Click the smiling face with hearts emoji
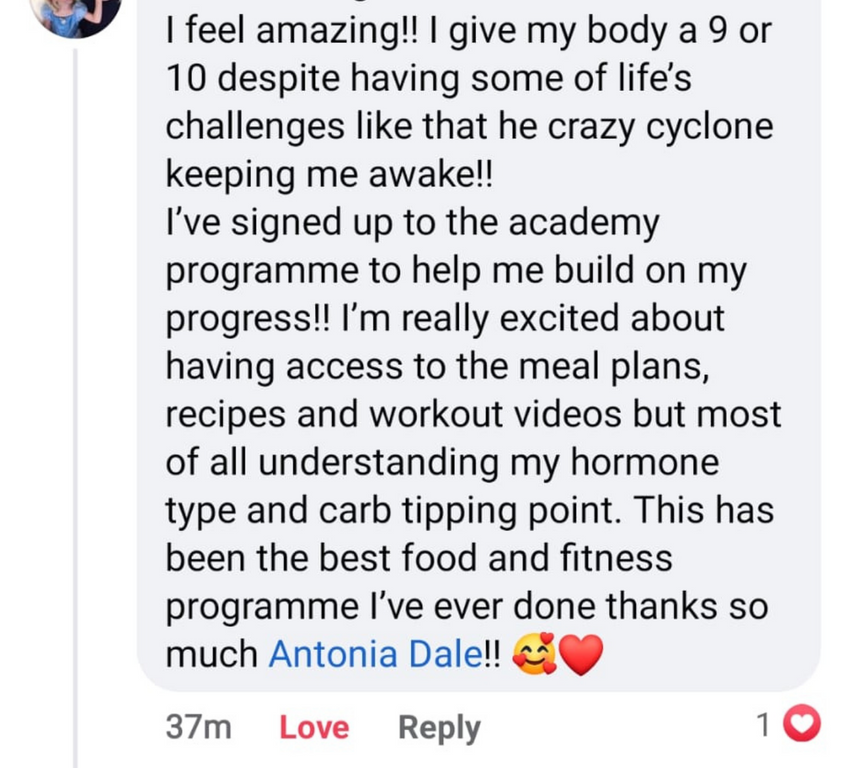This screenshot has width=849, height=768. [534, 654]
